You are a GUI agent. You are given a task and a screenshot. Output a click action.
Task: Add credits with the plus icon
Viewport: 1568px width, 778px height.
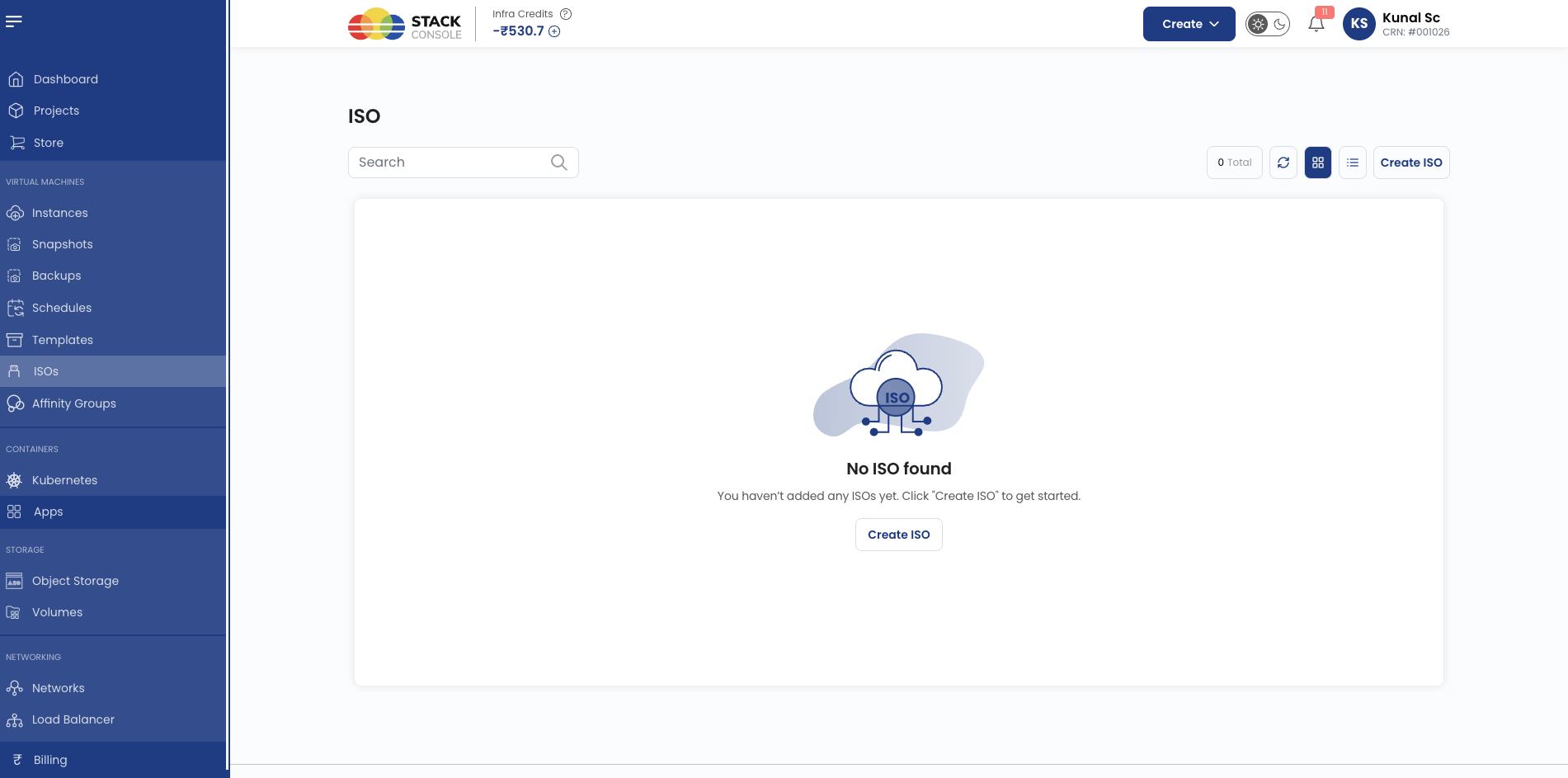click(x=554, y=31)
